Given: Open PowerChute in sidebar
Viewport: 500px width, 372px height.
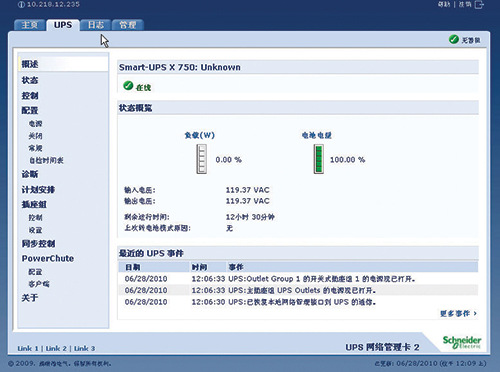Looking at the screenshot, I should pyautogui.click(x=48, y=258).
